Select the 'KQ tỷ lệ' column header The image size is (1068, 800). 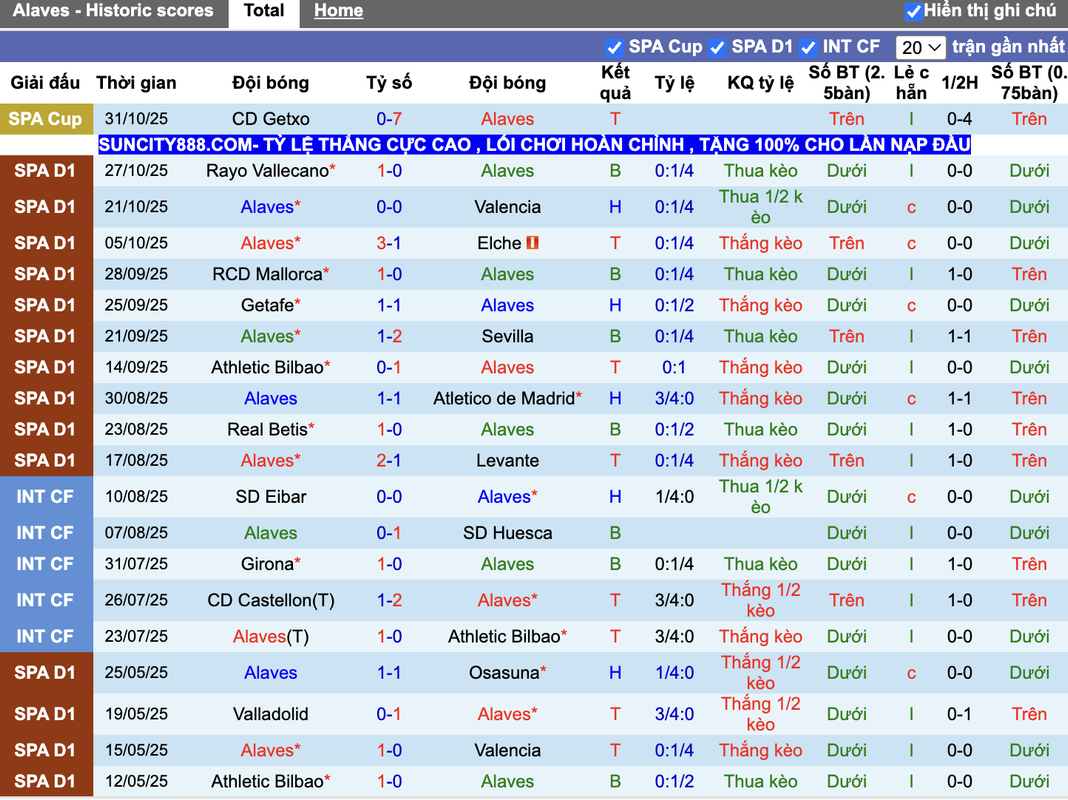tap(760, 82)
